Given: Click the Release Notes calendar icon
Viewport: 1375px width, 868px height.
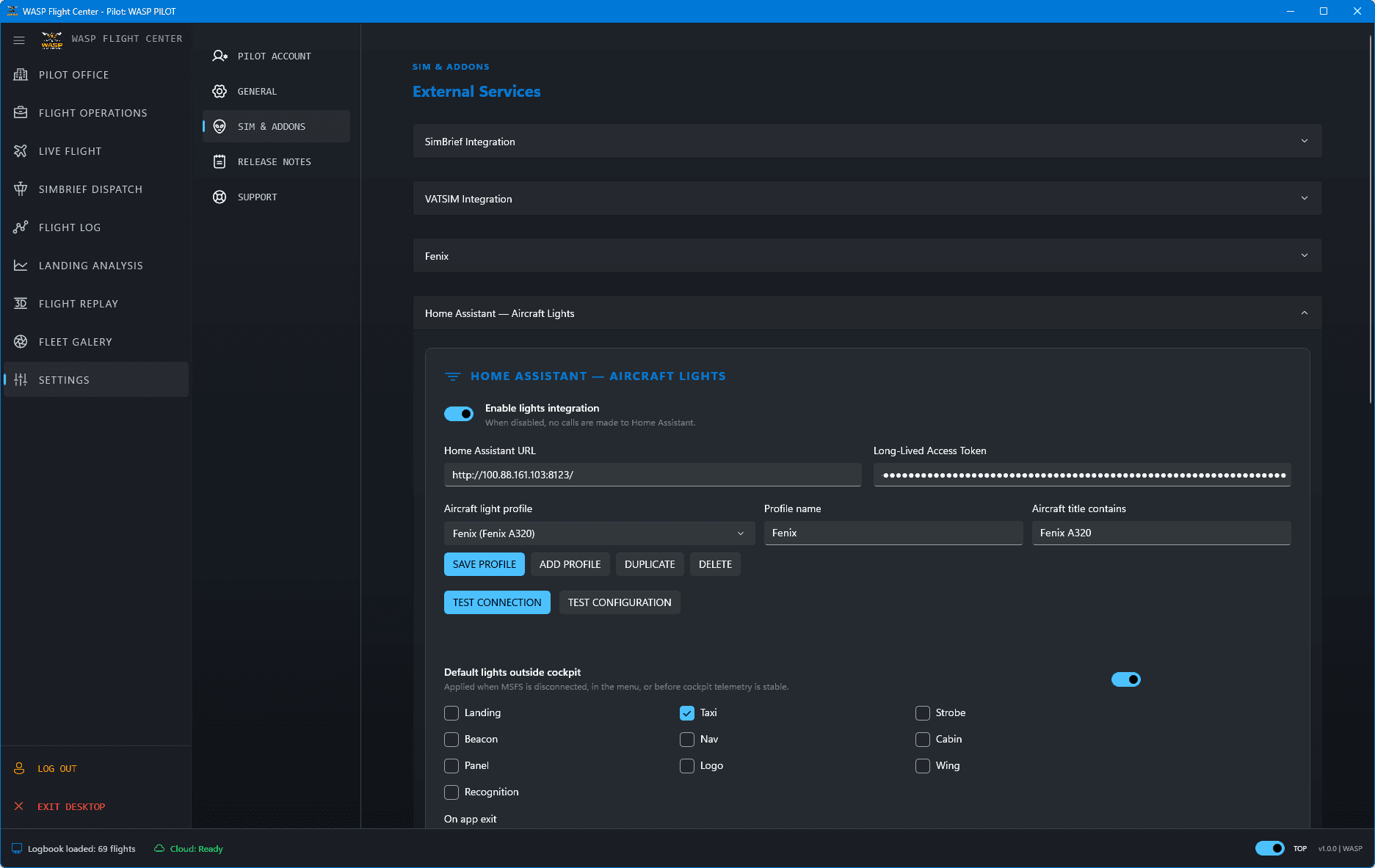Looking at the screenshot, I should click(x=220, y=161).
